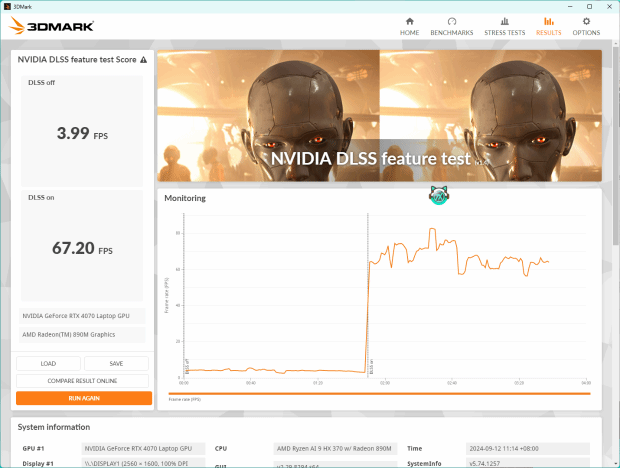Click the orange RUN AGAIN button
The image size is (620, 468).
pyautogui.click(x=84, y=398)
